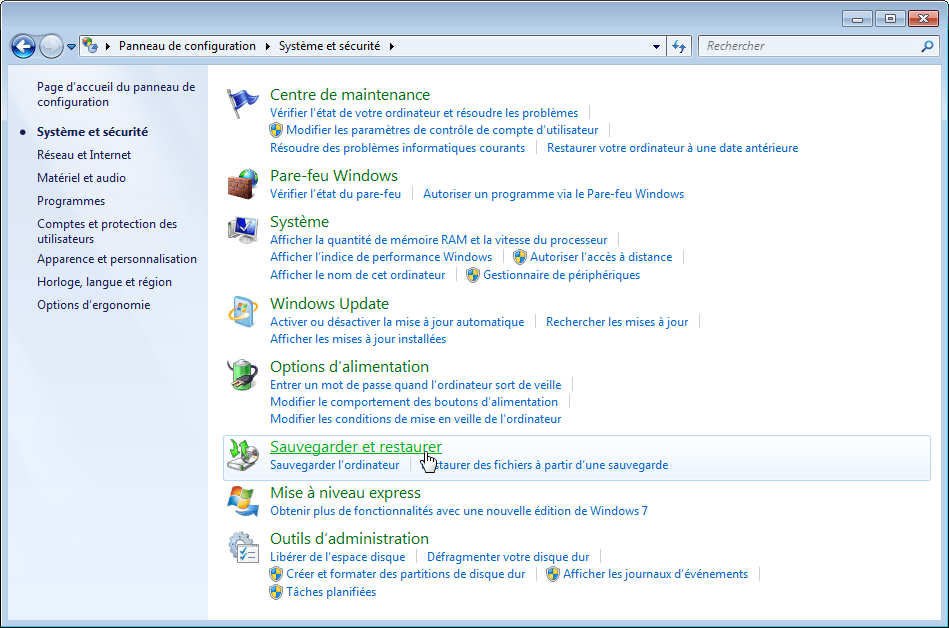The image size is (949, 628).
Task: Click Panneau de configuration breadcrumb
Action: point(187,46)
